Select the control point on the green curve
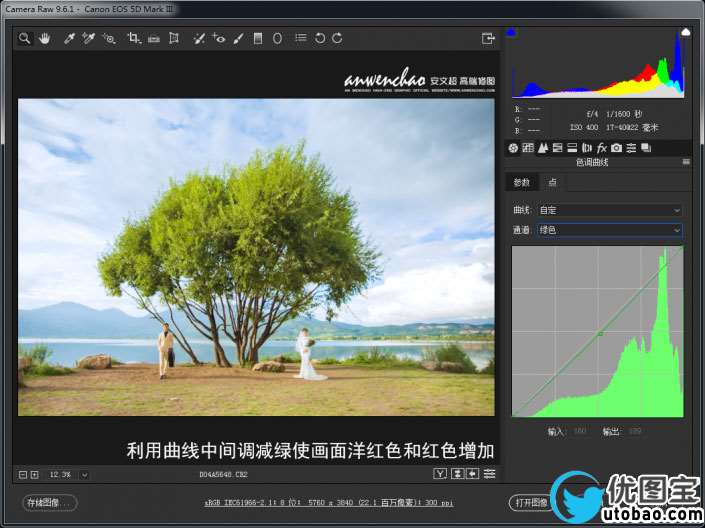This screenshot has width=705, height=528. [600, 334]
